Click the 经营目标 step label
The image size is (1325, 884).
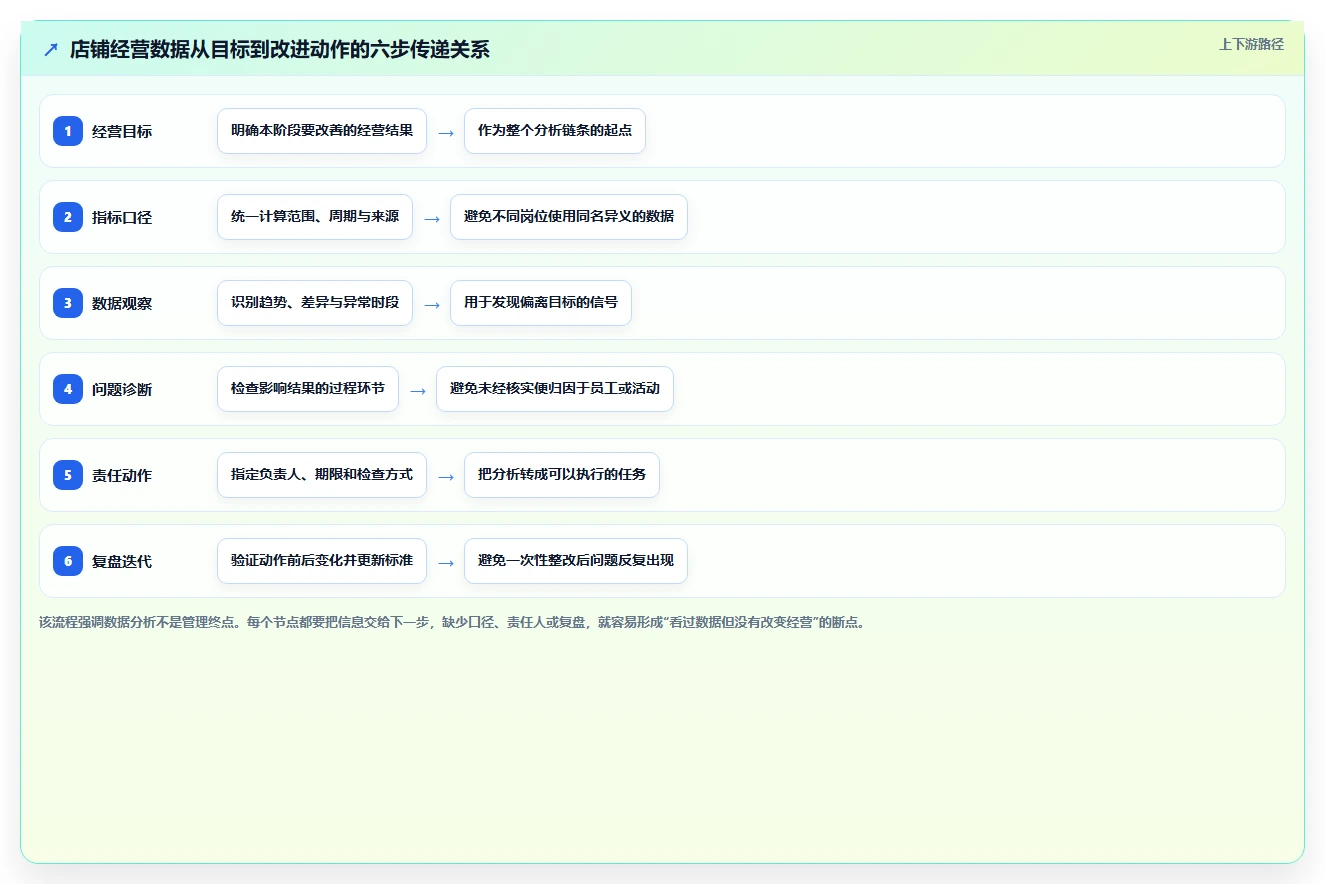click(x=122, y=131)
